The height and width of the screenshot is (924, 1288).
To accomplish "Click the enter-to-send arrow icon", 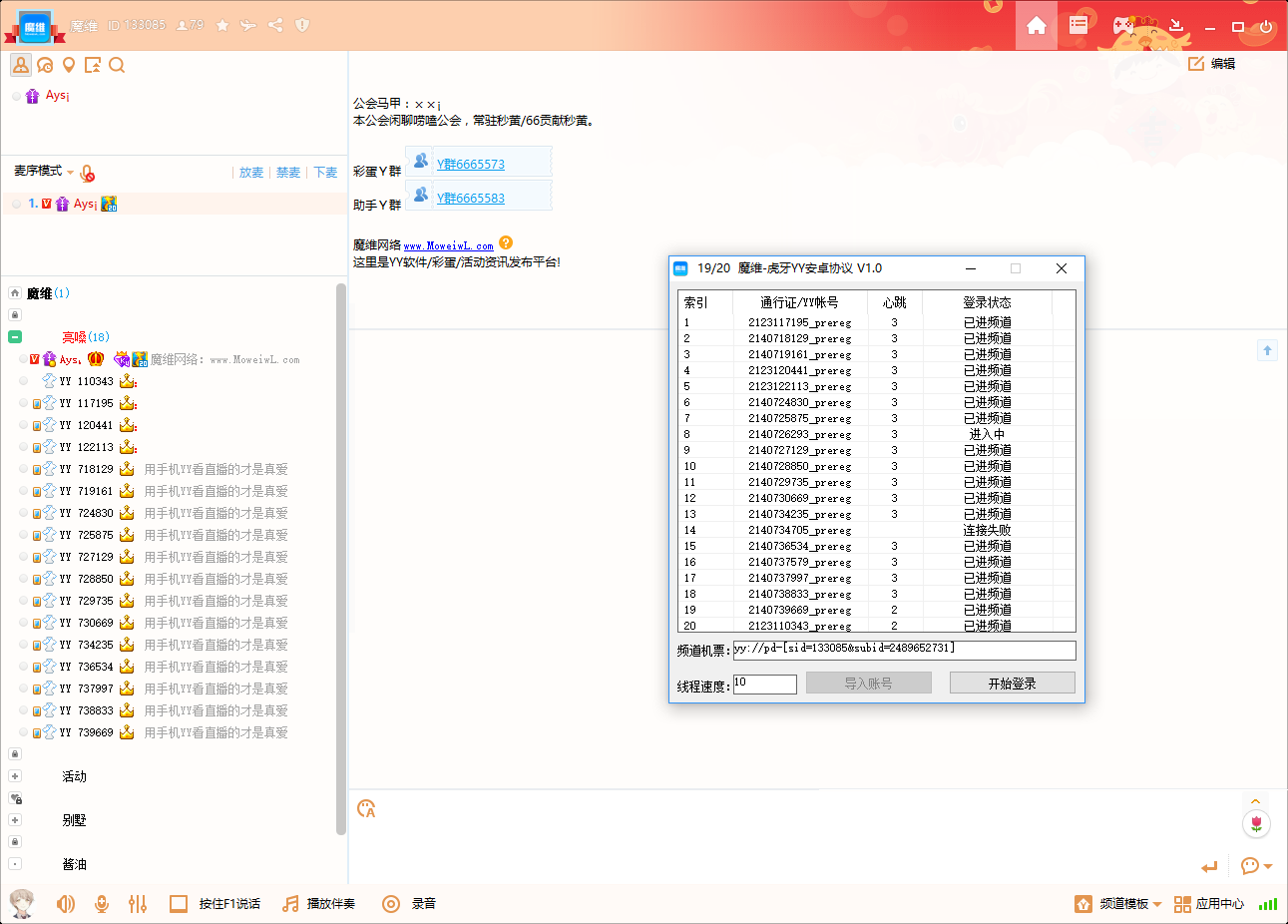I will (1210, 866).
